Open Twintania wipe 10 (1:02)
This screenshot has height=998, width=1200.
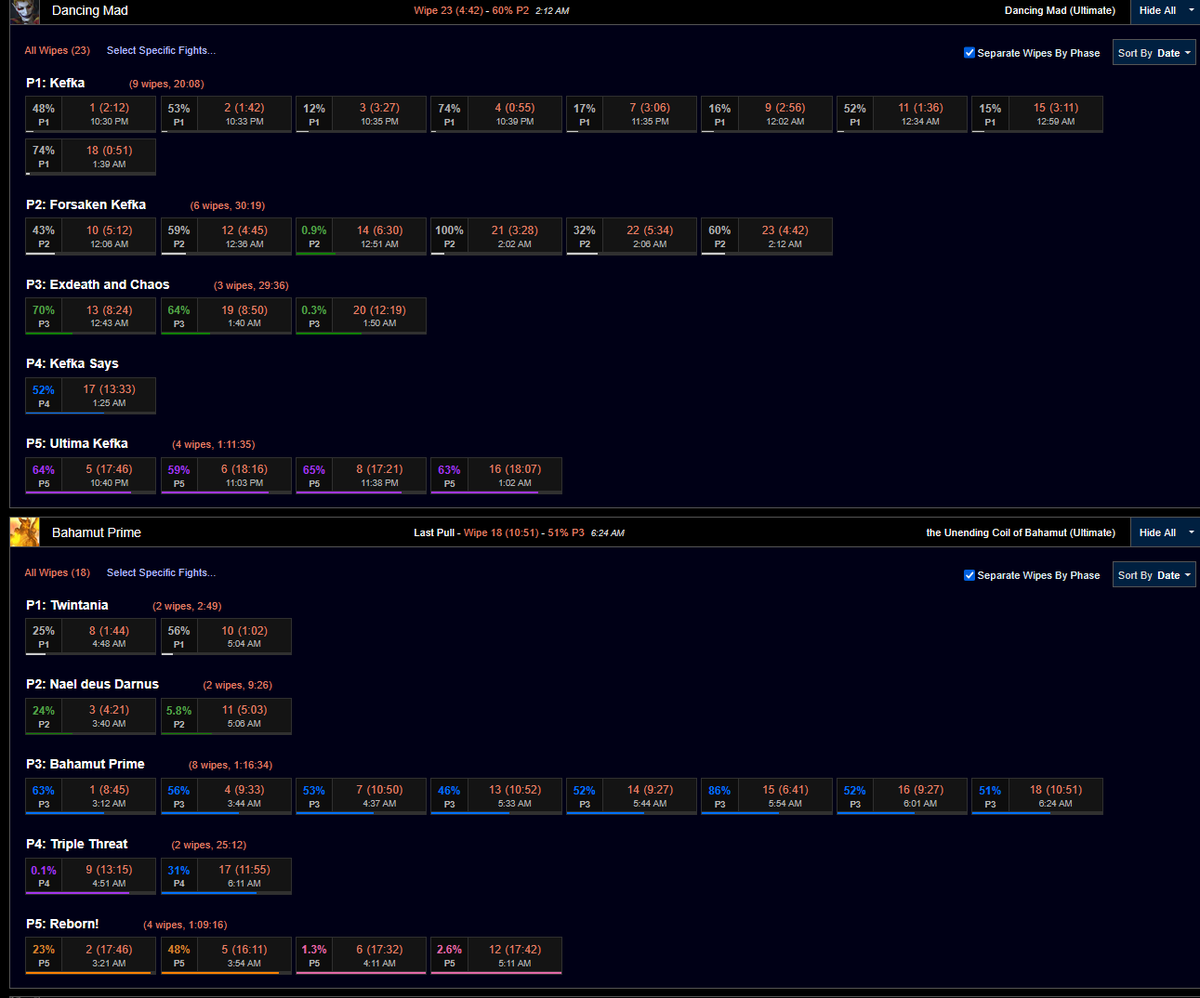tap(227, 637)
